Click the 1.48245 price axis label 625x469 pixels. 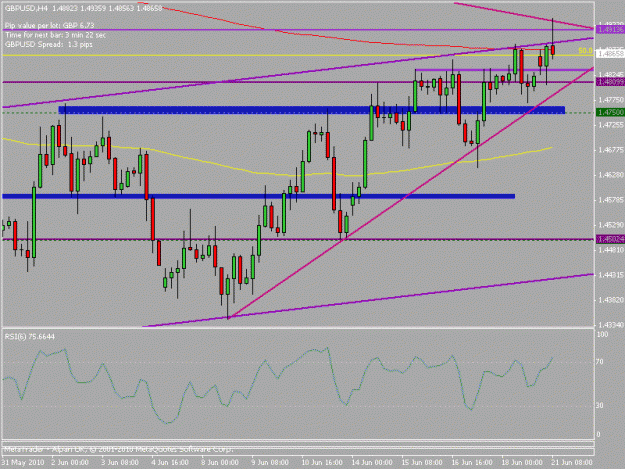(611, 75)
